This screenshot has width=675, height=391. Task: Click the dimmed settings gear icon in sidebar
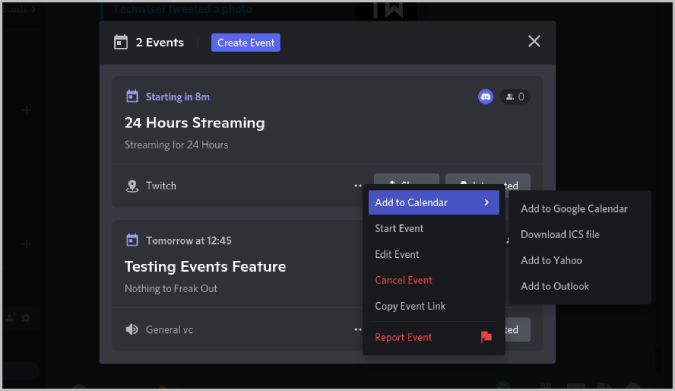[x=26, y=318]
